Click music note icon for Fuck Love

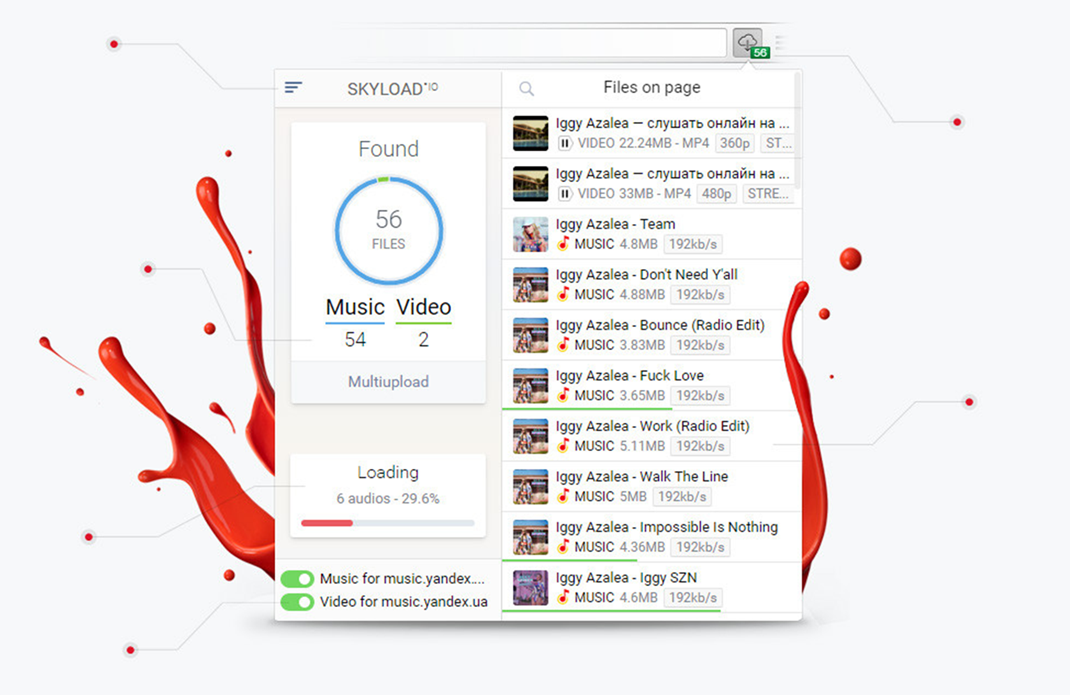point(564,395)
